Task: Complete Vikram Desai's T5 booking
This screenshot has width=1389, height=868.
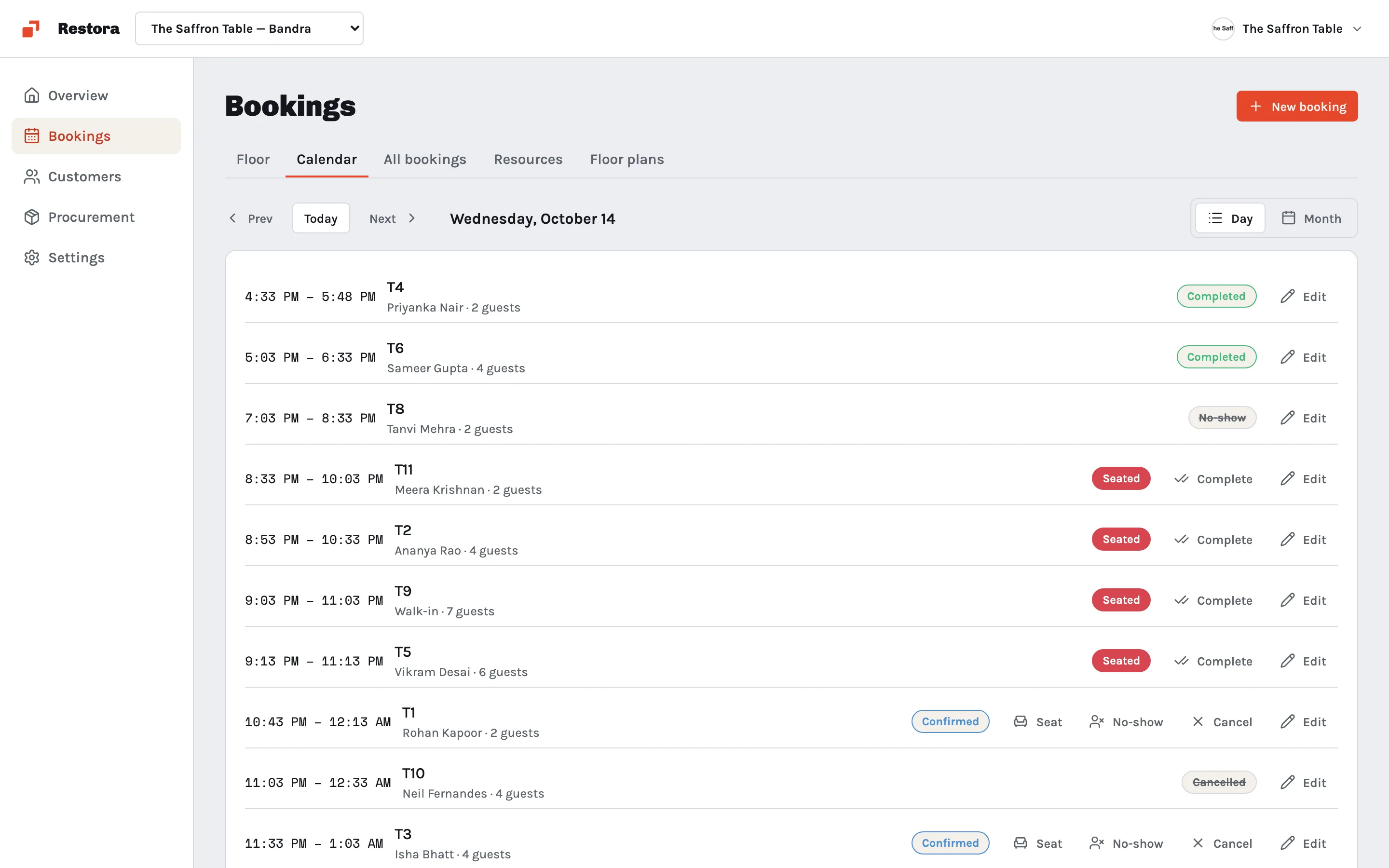Action: pyautogui.click(x=1213, y=661)
